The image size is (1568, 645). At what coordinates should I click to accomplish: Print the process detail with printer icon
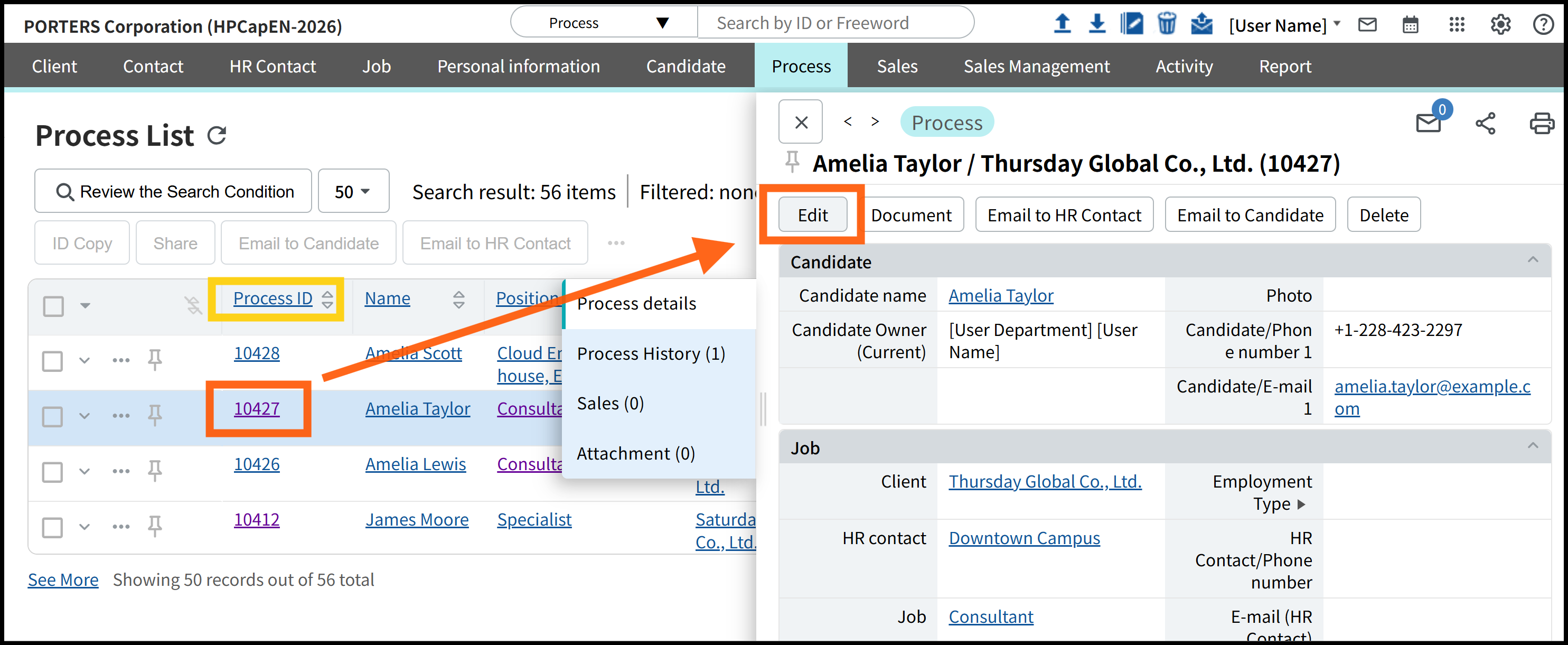tap(1541, 124)
